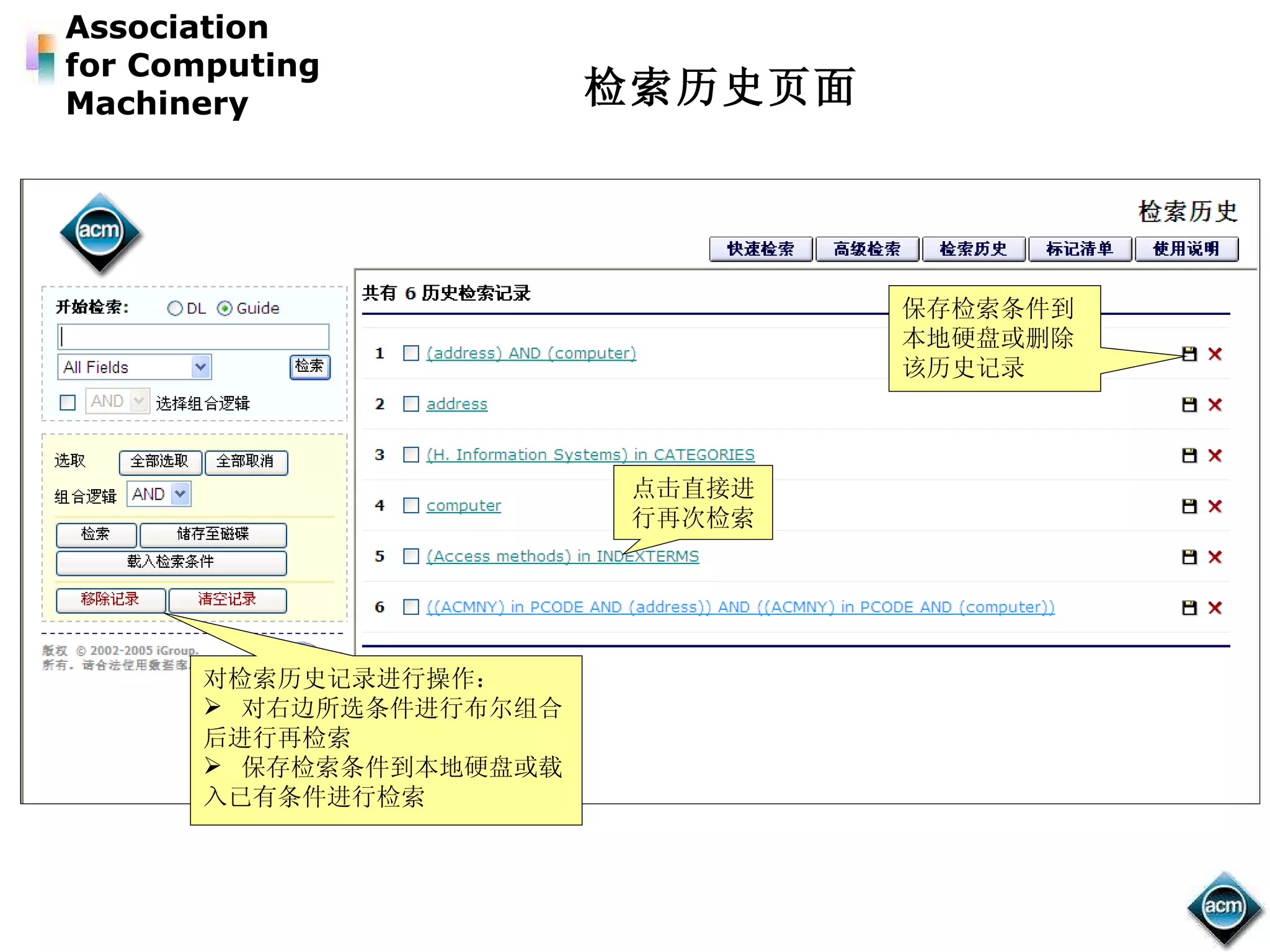The width and height of the screenshot is (1270, 952).
Task: Check the box for record 2 address
Action: (x=411, y=404)
